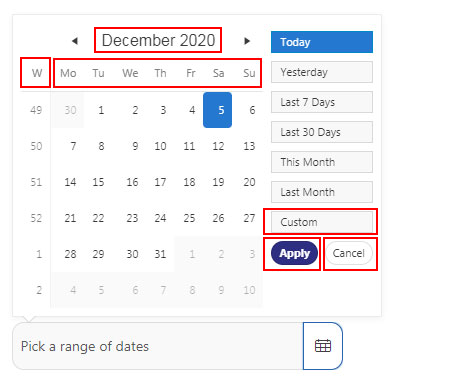The width and height of the screenshot is (459, 389).
Task: Go to next month with right arrow
Action: tap(247, 41)
